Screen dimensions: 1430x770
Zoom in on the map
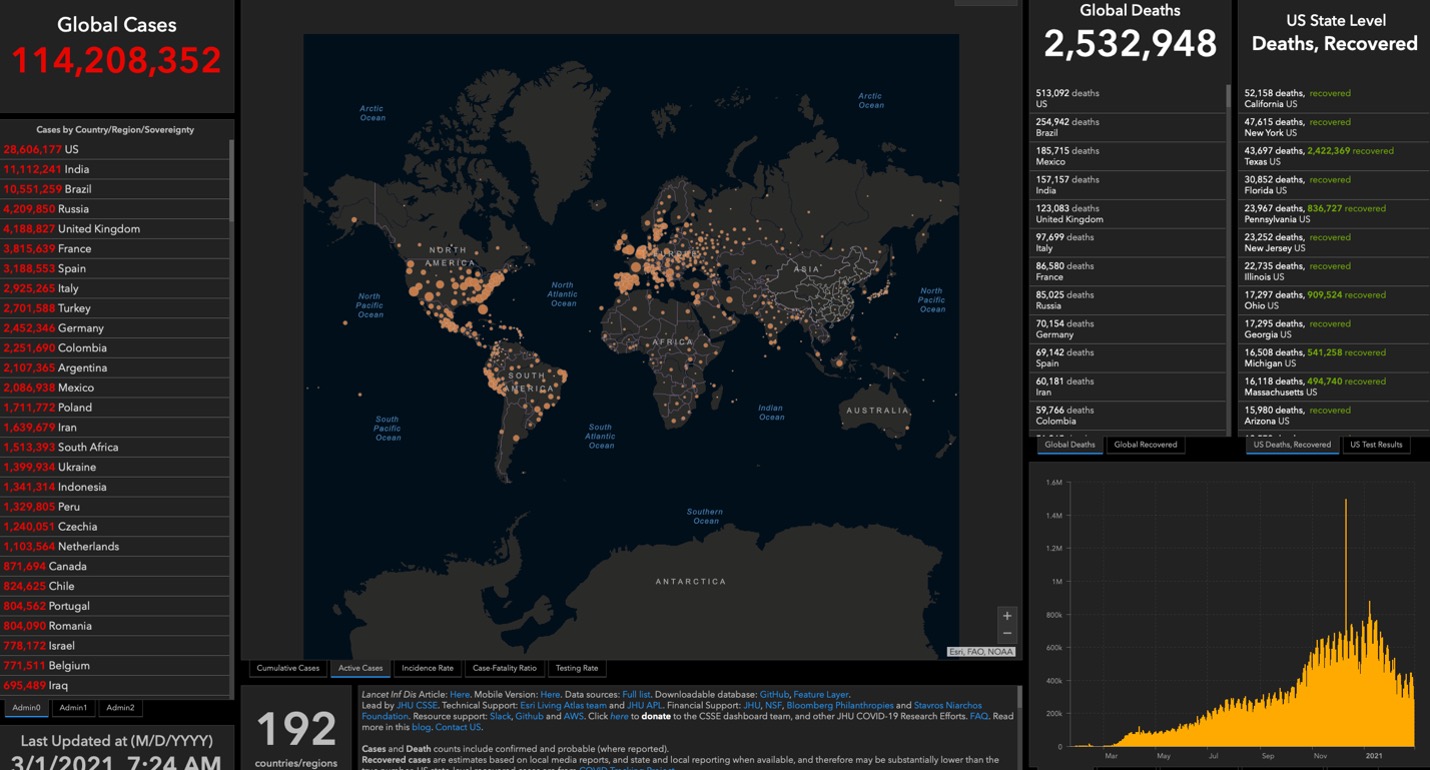[x=1006, y=615]
